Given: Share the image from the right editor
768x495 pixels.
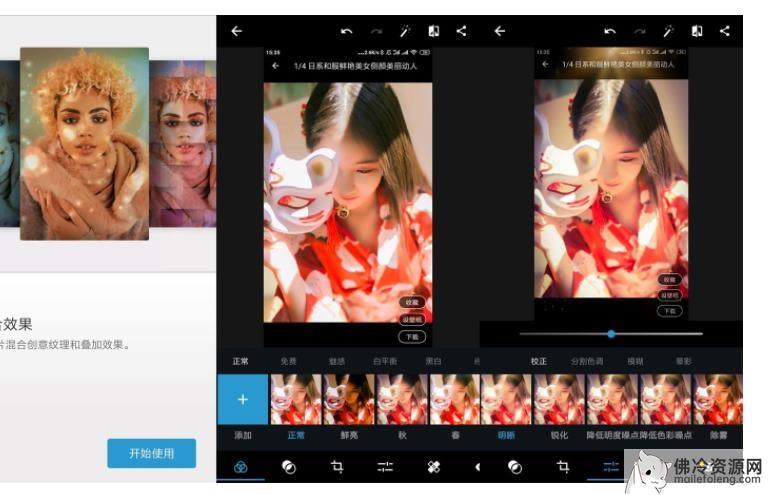Looking at the screenshot, I should 725,31.
